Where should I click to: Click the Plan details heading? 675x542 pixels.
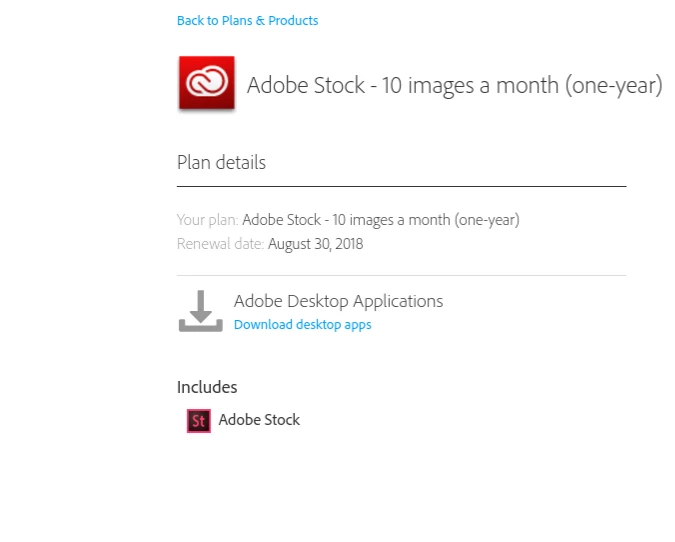pyautogui.click(x=221, y=162)
